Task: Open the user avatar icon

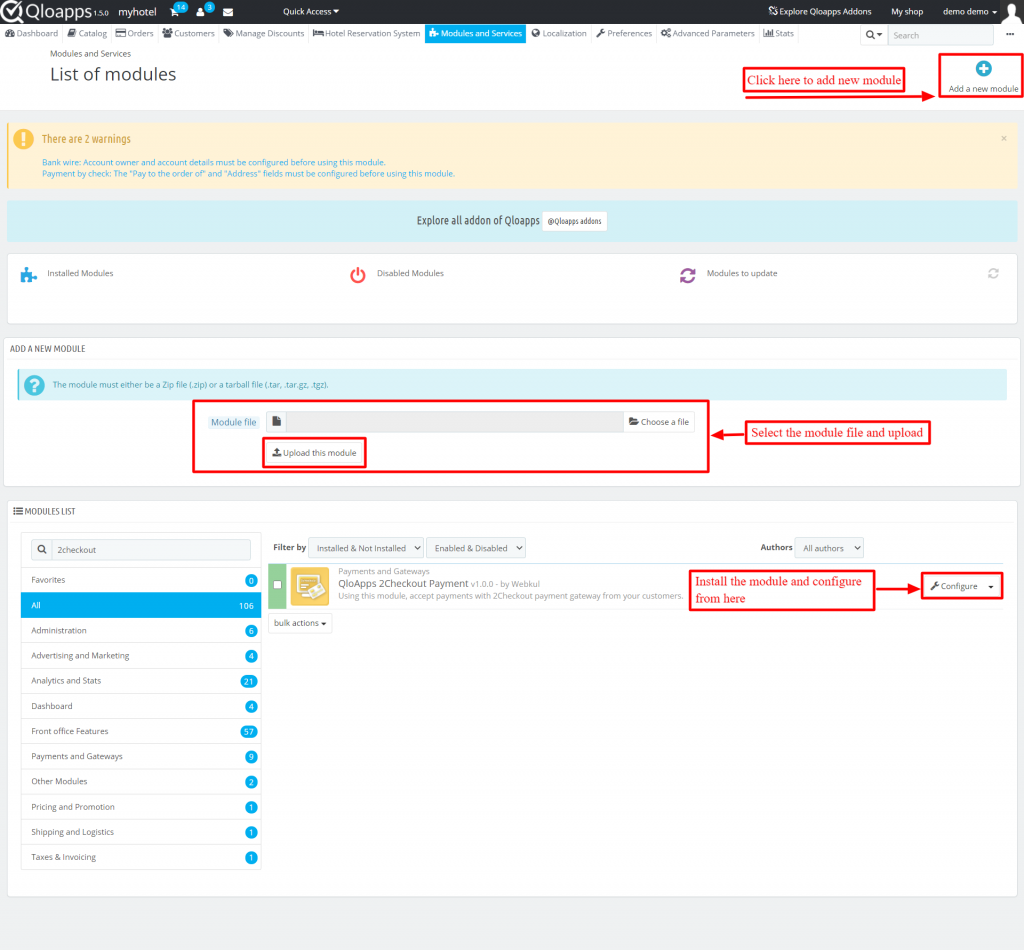Action: coord(1012,12)
